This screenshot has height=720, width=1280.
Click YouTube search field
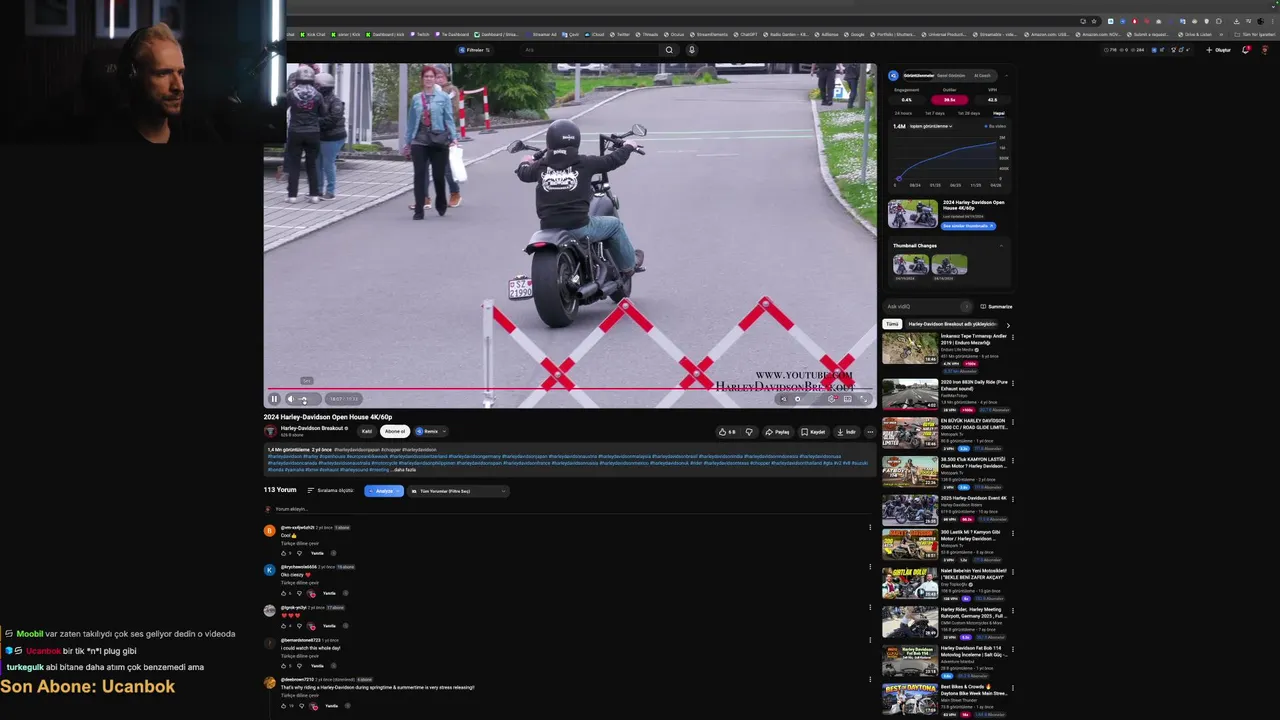(590, 50)
